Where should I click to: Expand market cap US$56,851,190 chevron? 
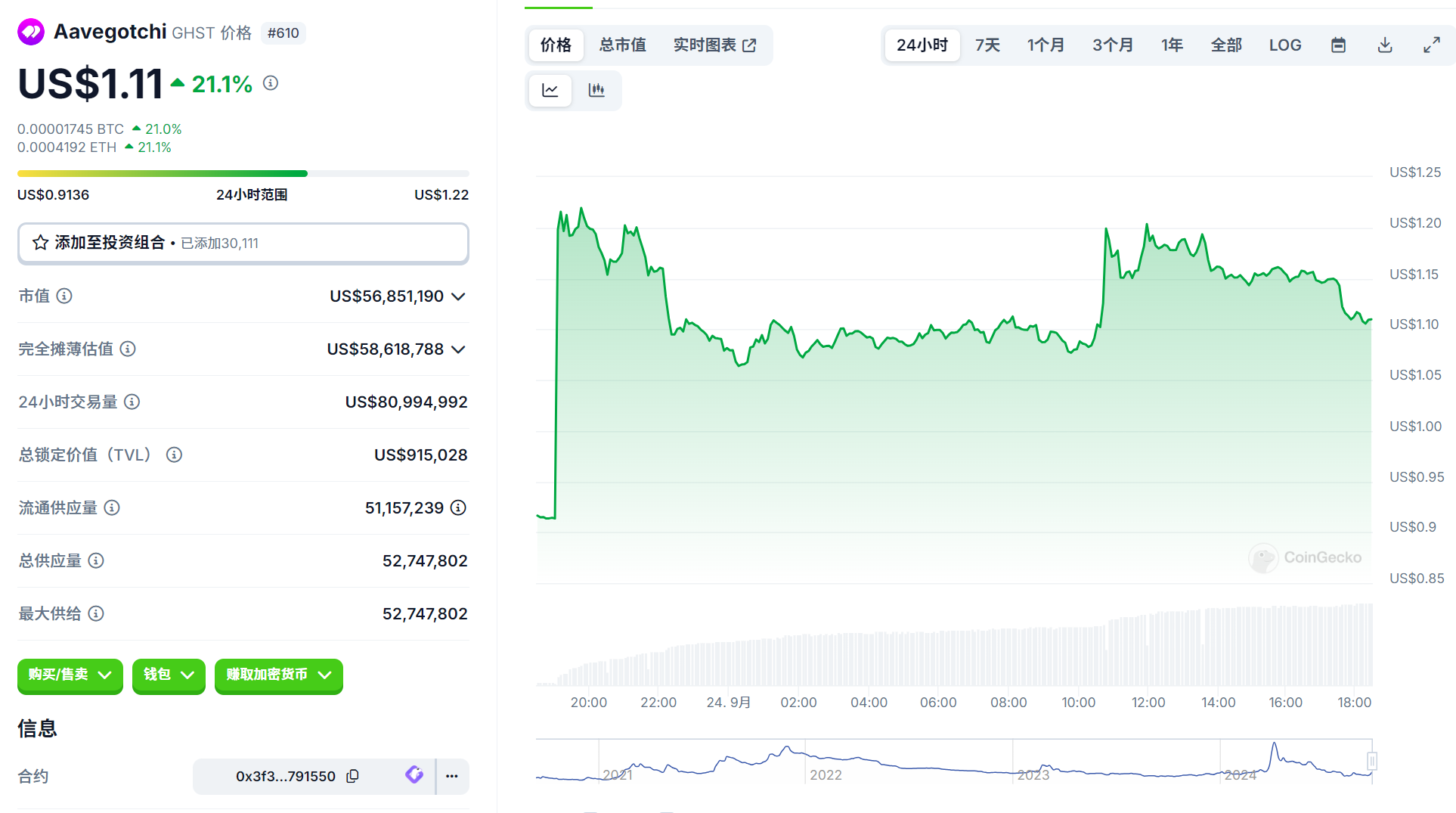pyautogui.click(x=458, y=296)
